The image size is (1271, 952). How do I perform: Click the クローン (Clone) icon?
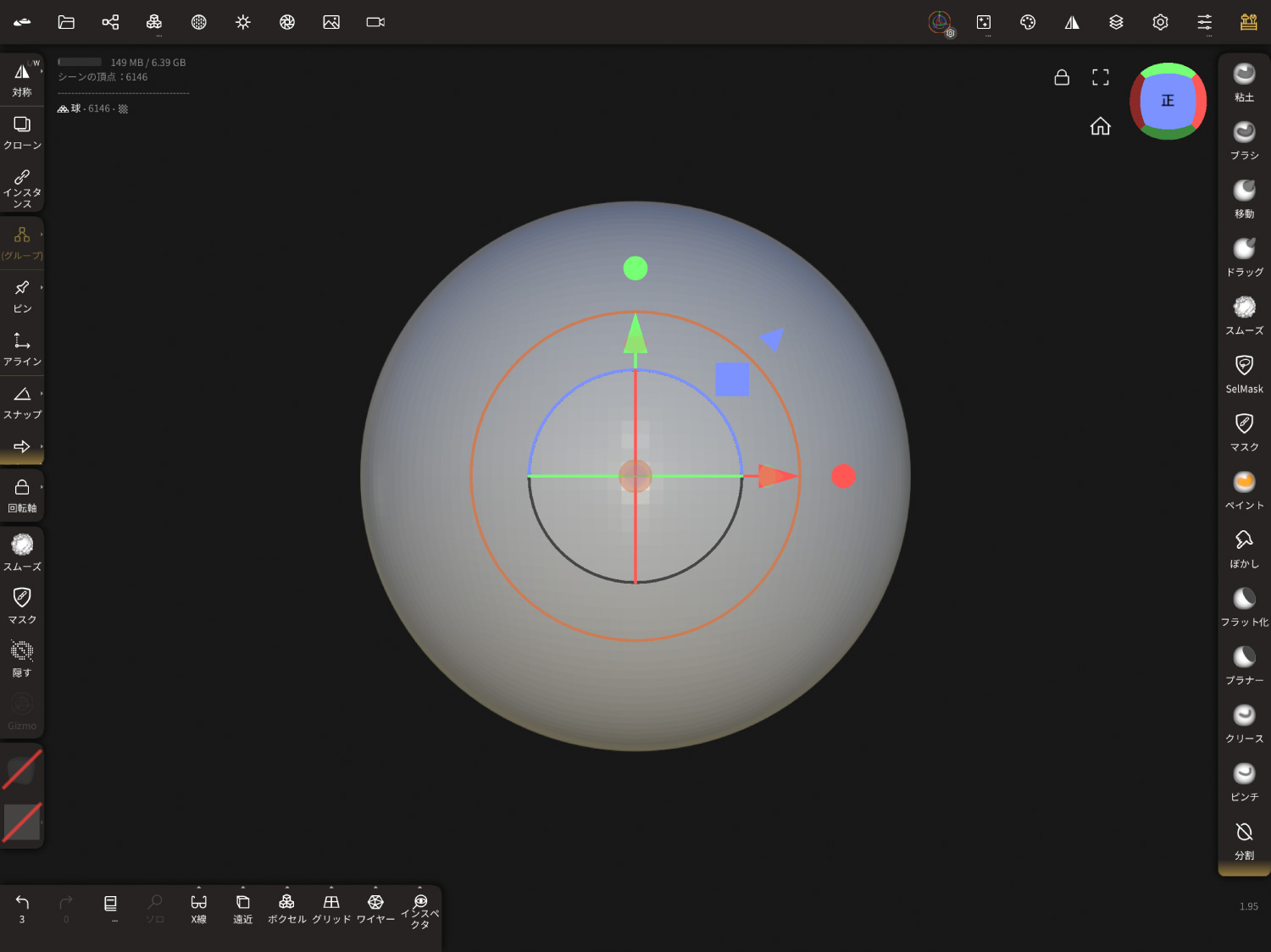point(22,132)
